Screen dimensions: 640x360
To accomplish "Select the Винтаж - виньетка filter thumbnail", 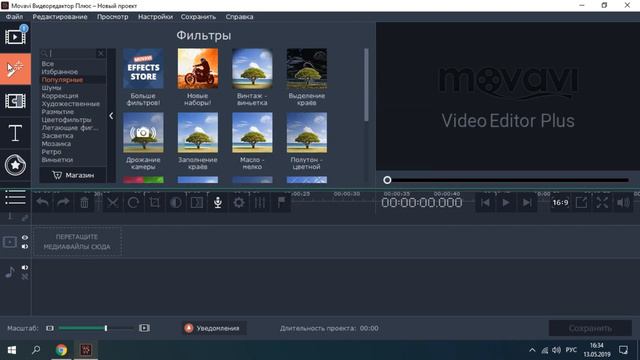I will [x=252, y=69].
